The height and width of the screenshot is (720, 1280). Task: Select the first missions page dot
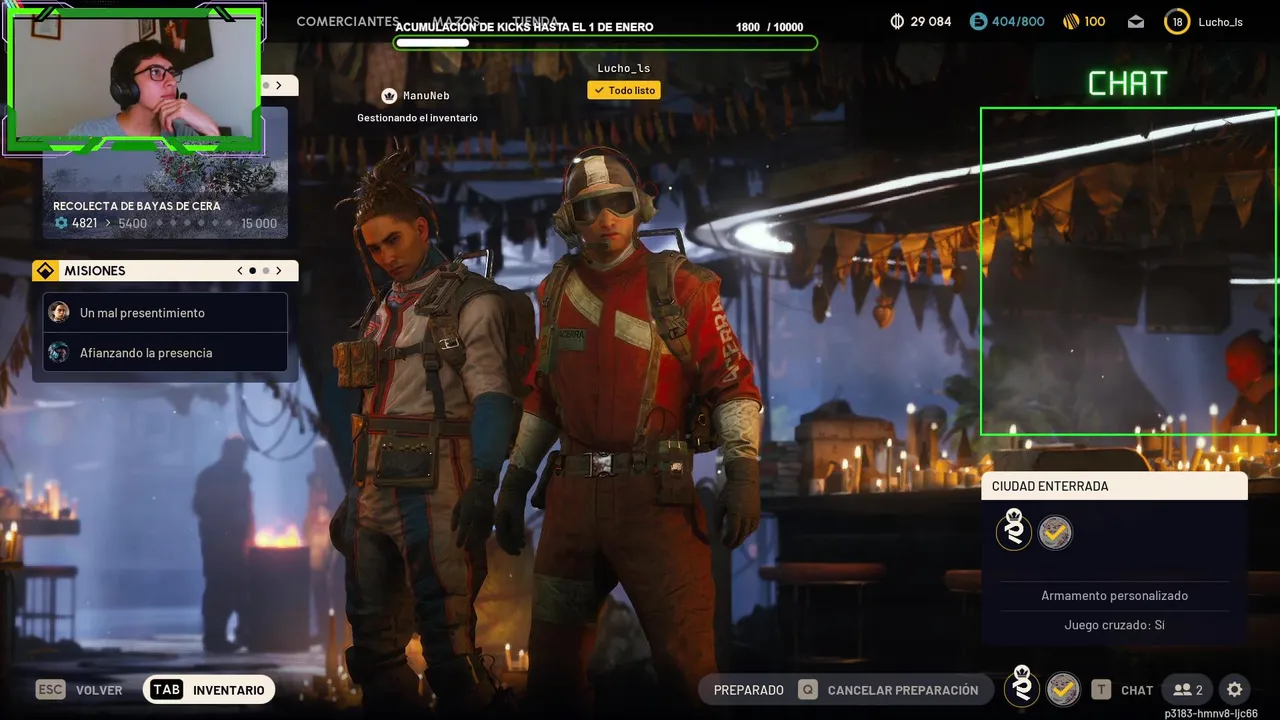pos(253,271)
